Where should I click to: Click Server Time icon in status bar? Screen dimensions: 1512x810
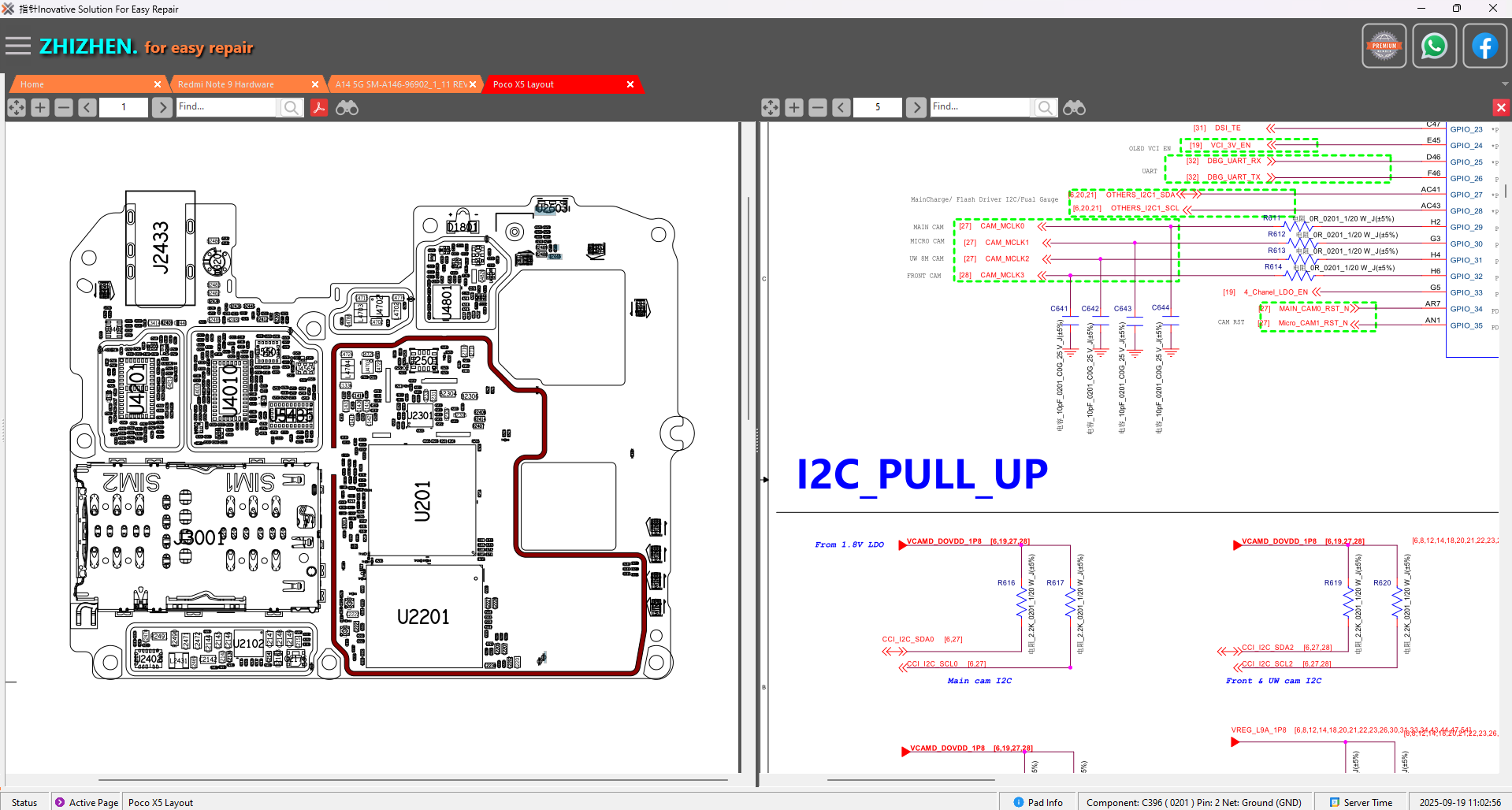point(1335,802)
